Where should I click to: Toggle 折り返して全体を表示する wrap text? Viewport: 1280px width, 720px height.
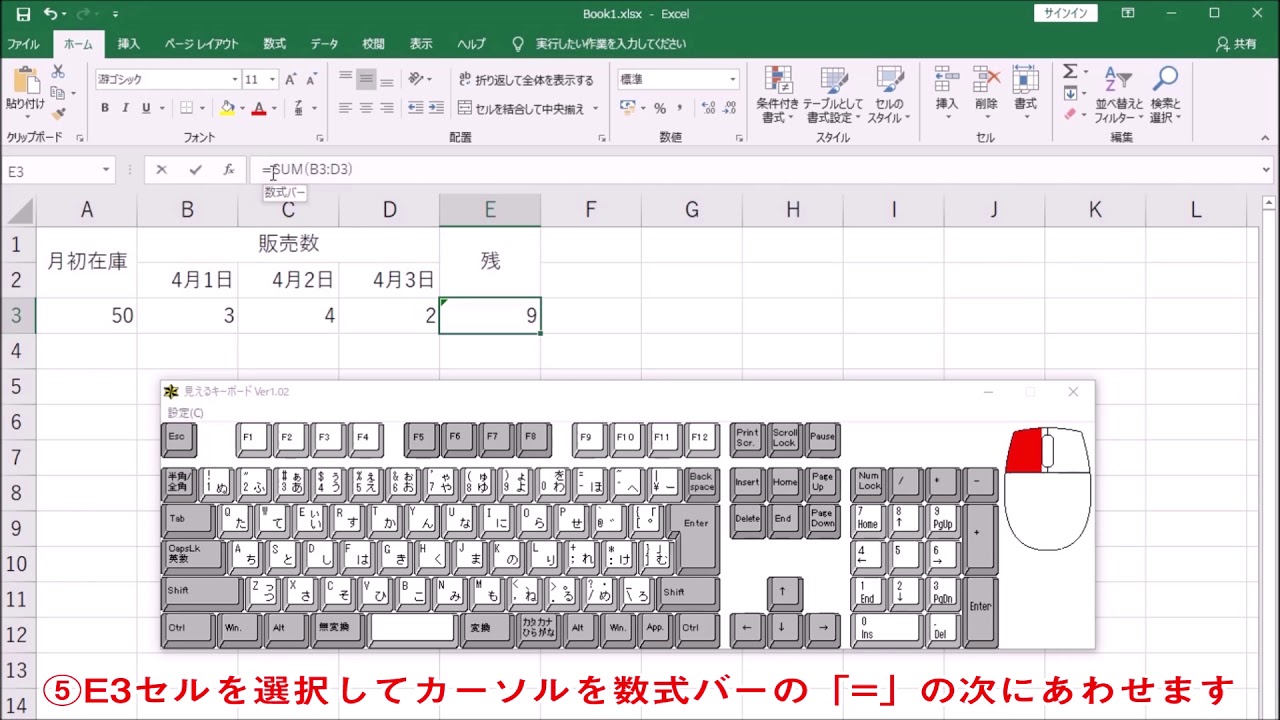(x=526, y=79)
